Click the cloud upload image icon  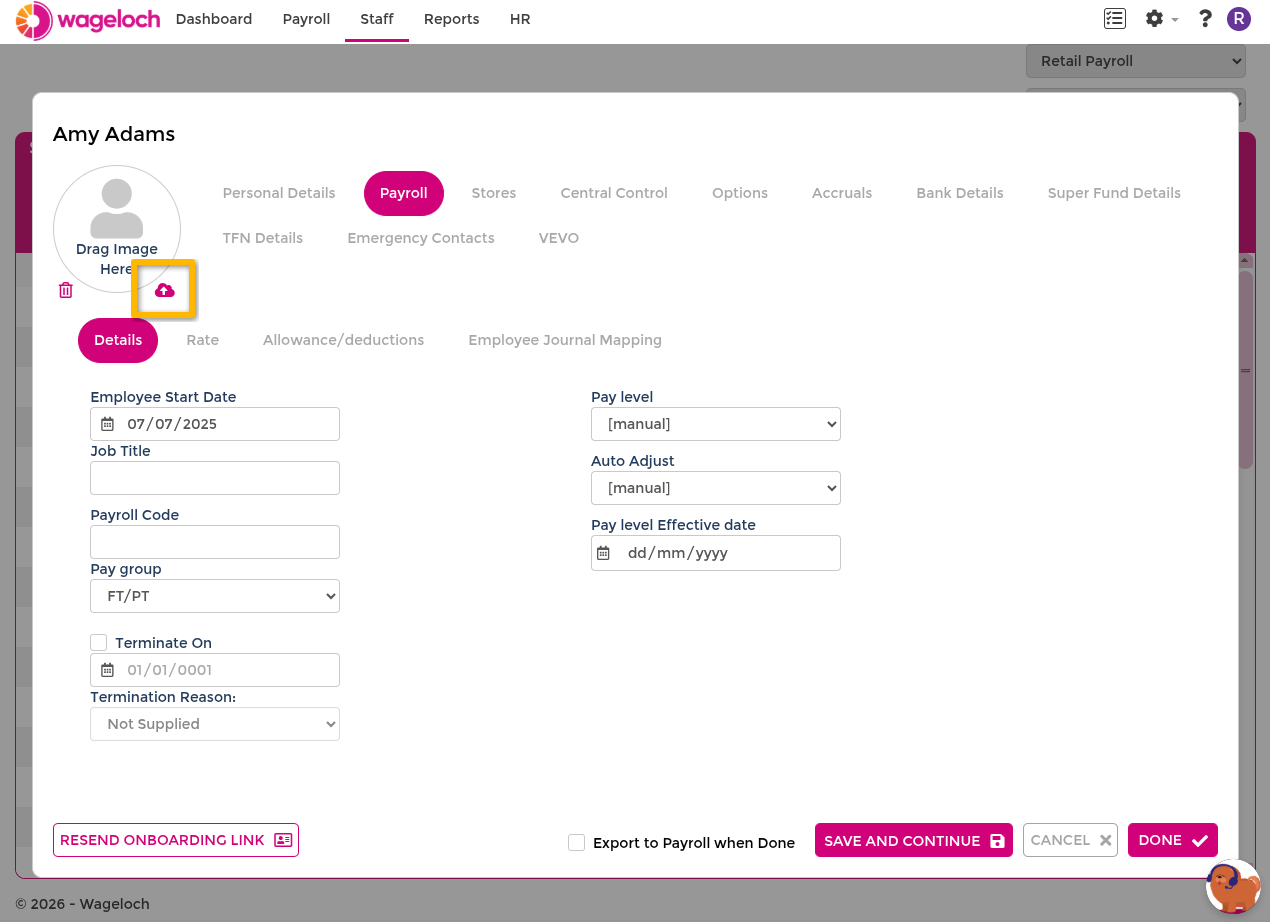165,290
